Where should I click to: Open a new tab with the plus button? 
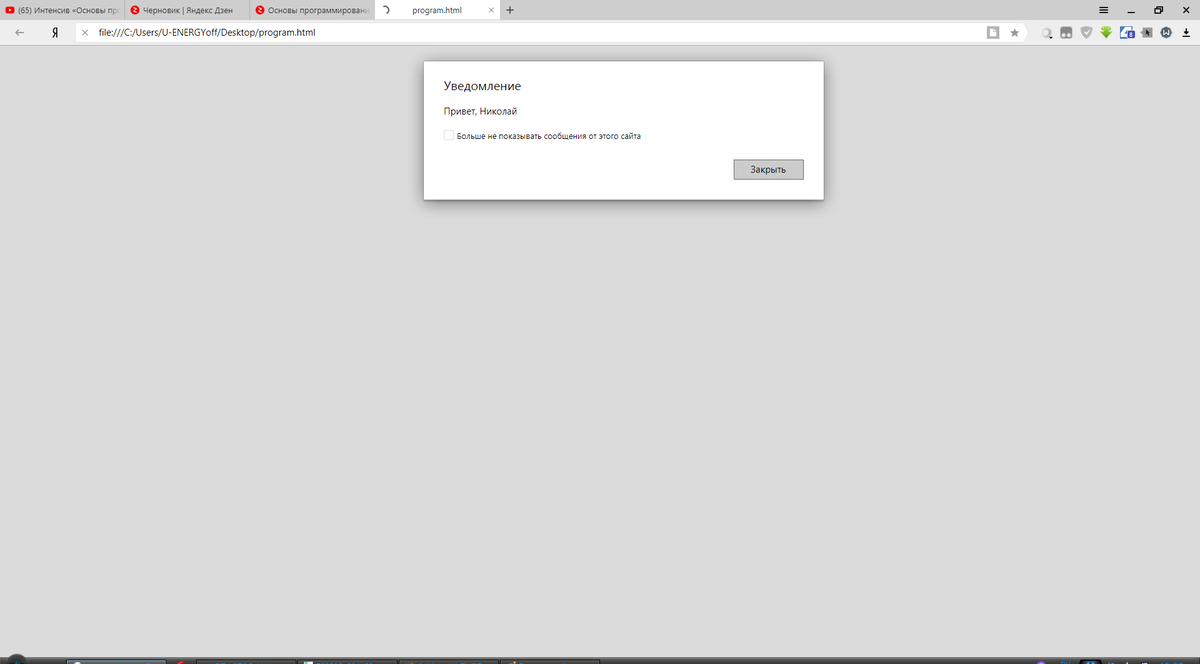[x=510, y=10]
